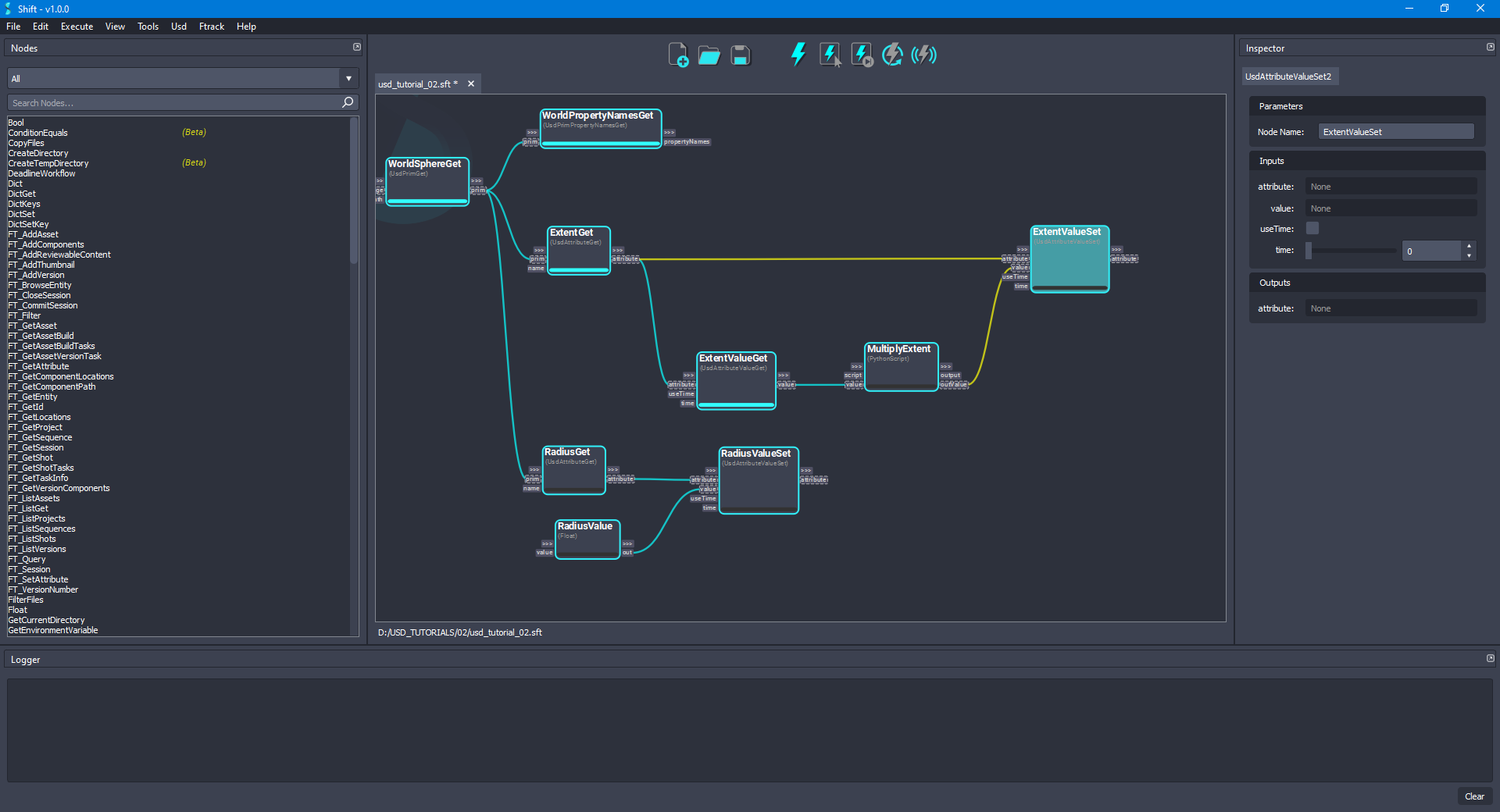The image size is (1500, 812).
Task: Increment time using the spinner up arrow
Action: click(x=1468, y=245)
